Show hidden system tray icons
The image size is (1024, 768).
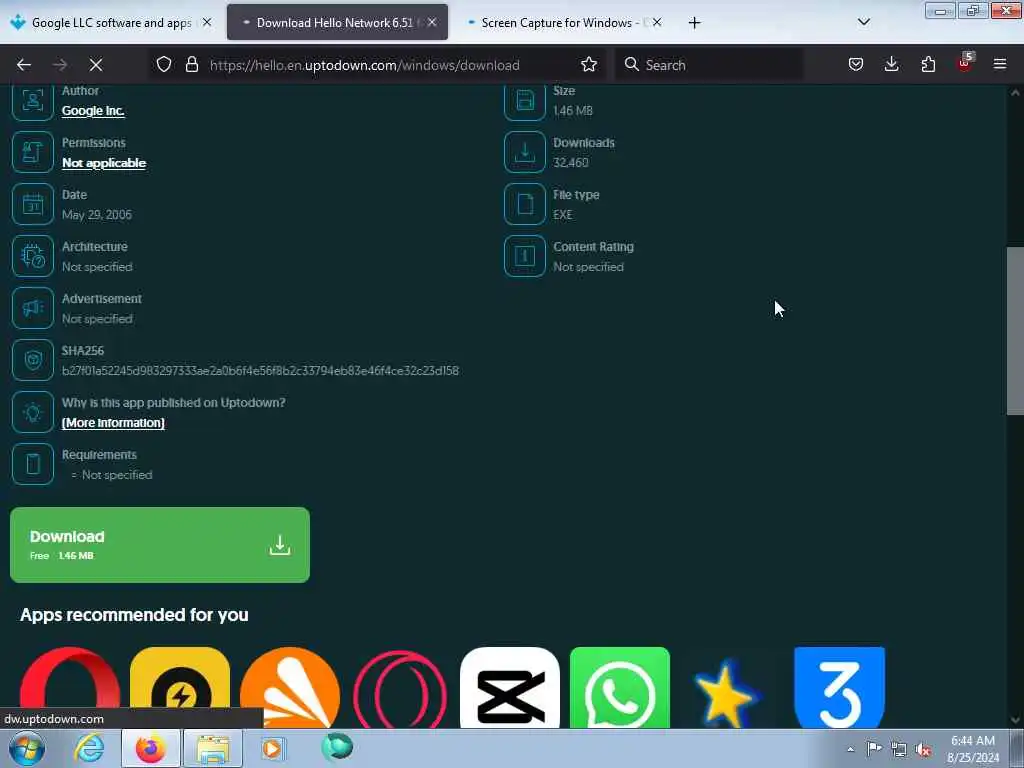[x=850, y=749]
